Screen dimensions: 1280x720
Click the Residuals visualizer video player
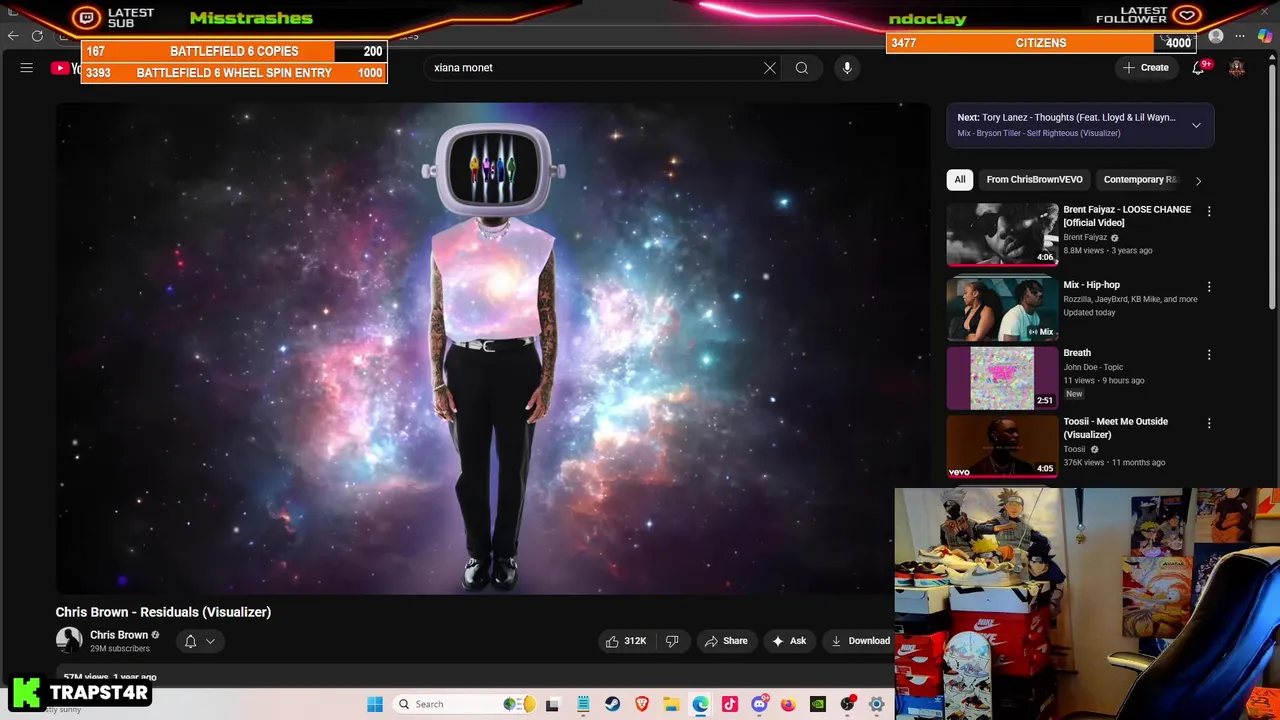[493, 349]
